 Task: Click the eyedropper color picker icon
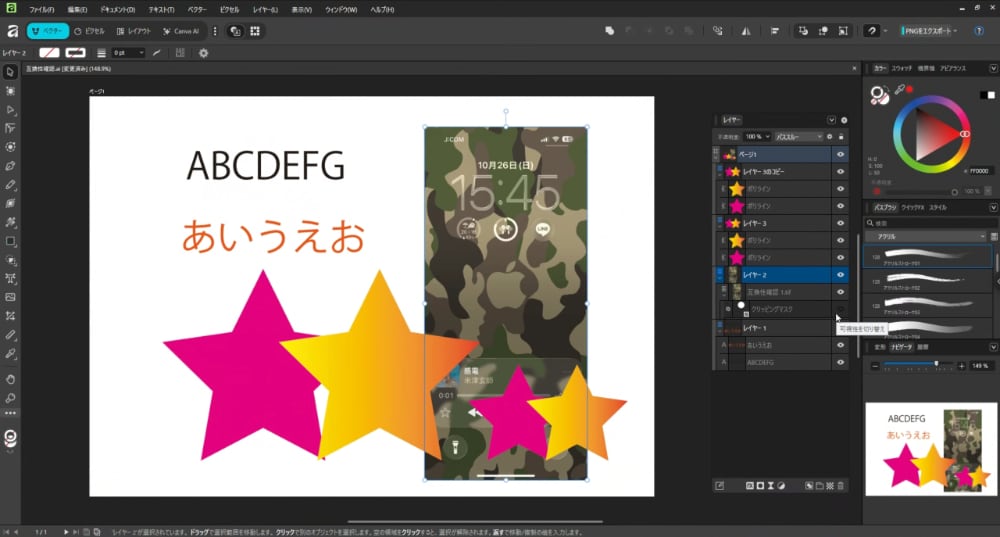coord(899,90)
